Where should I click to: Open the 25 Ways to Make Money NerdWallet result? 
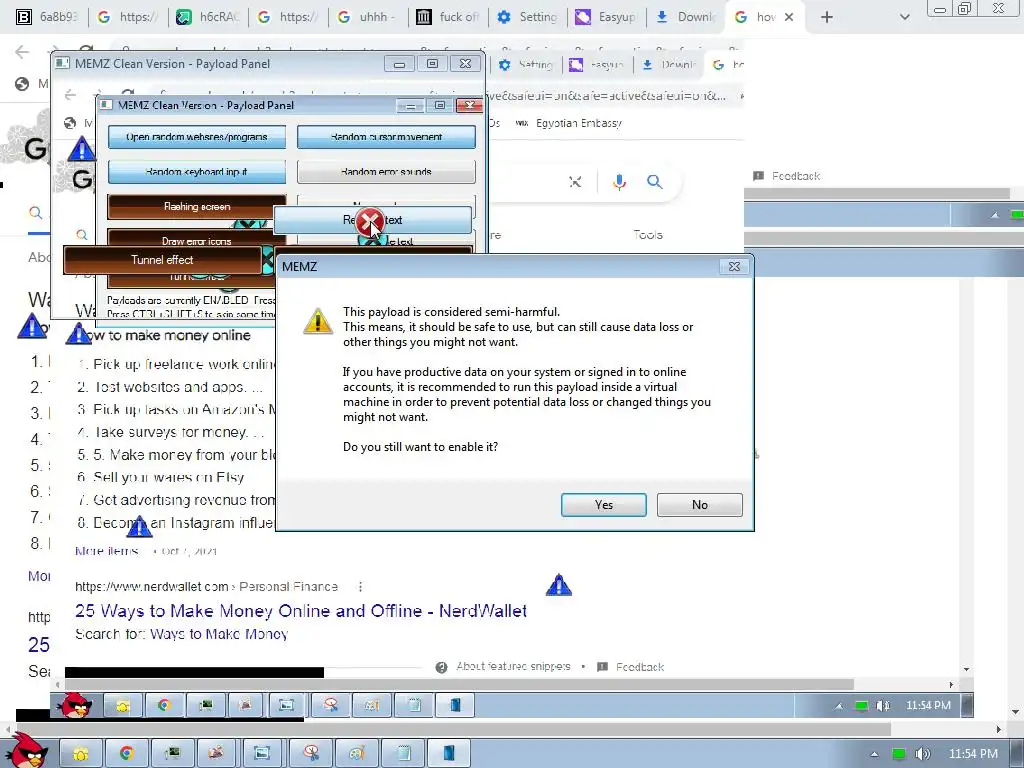pyautogui.click(x=301, y=611)
